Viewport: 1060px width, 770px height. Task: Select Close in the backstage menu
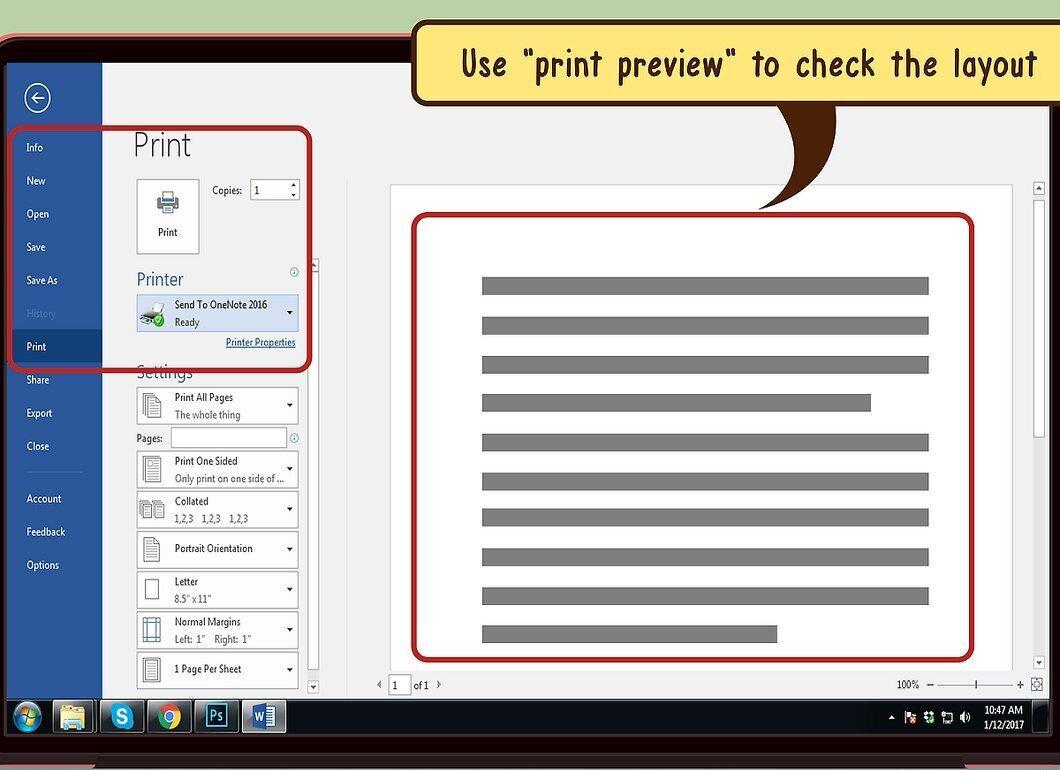pyautogui.click(x=38, y=446)
